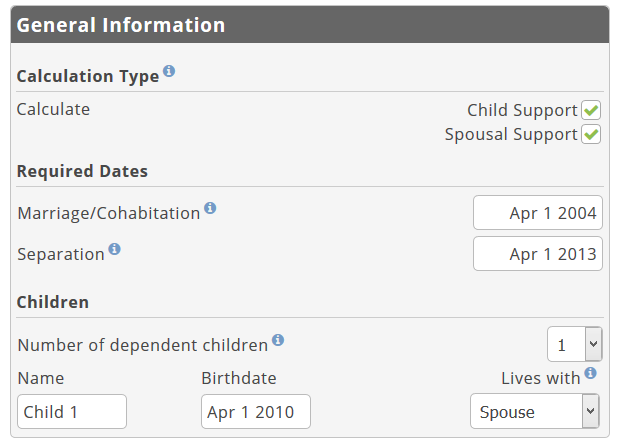Click info icon beside Calculation Type
The width and height of the screenshot is (617, 446).
coord(169,71)
